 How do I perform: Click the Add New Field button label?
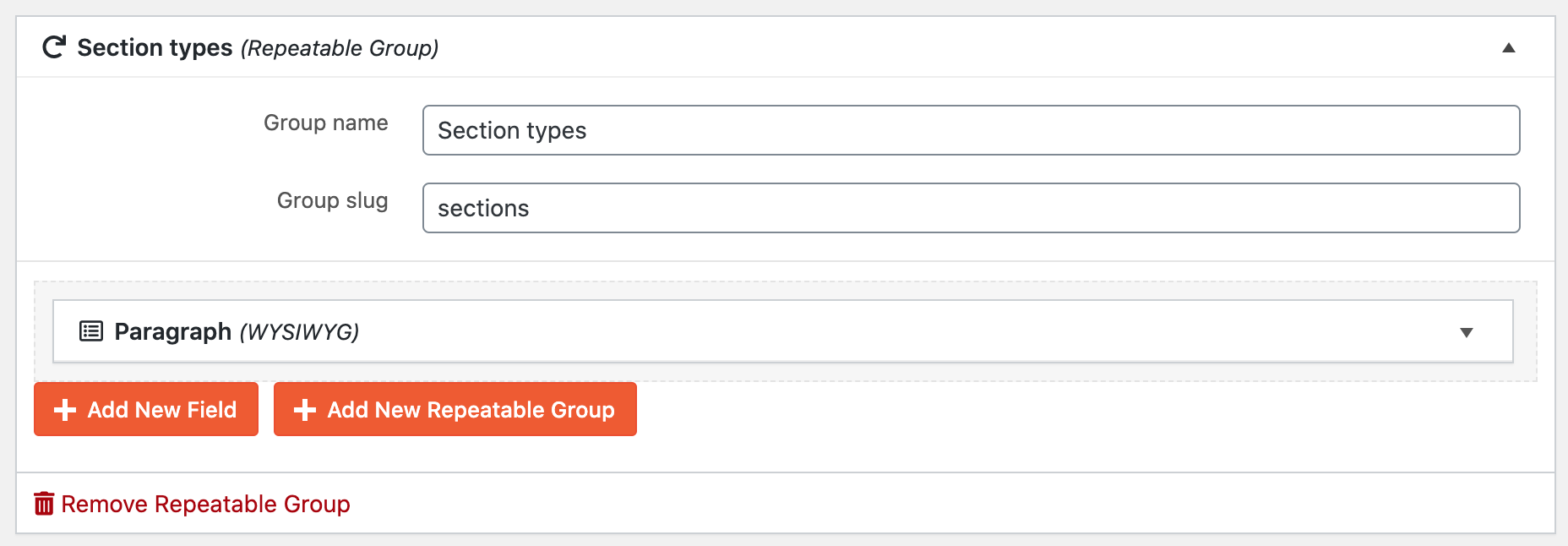(x=162, y=410)
